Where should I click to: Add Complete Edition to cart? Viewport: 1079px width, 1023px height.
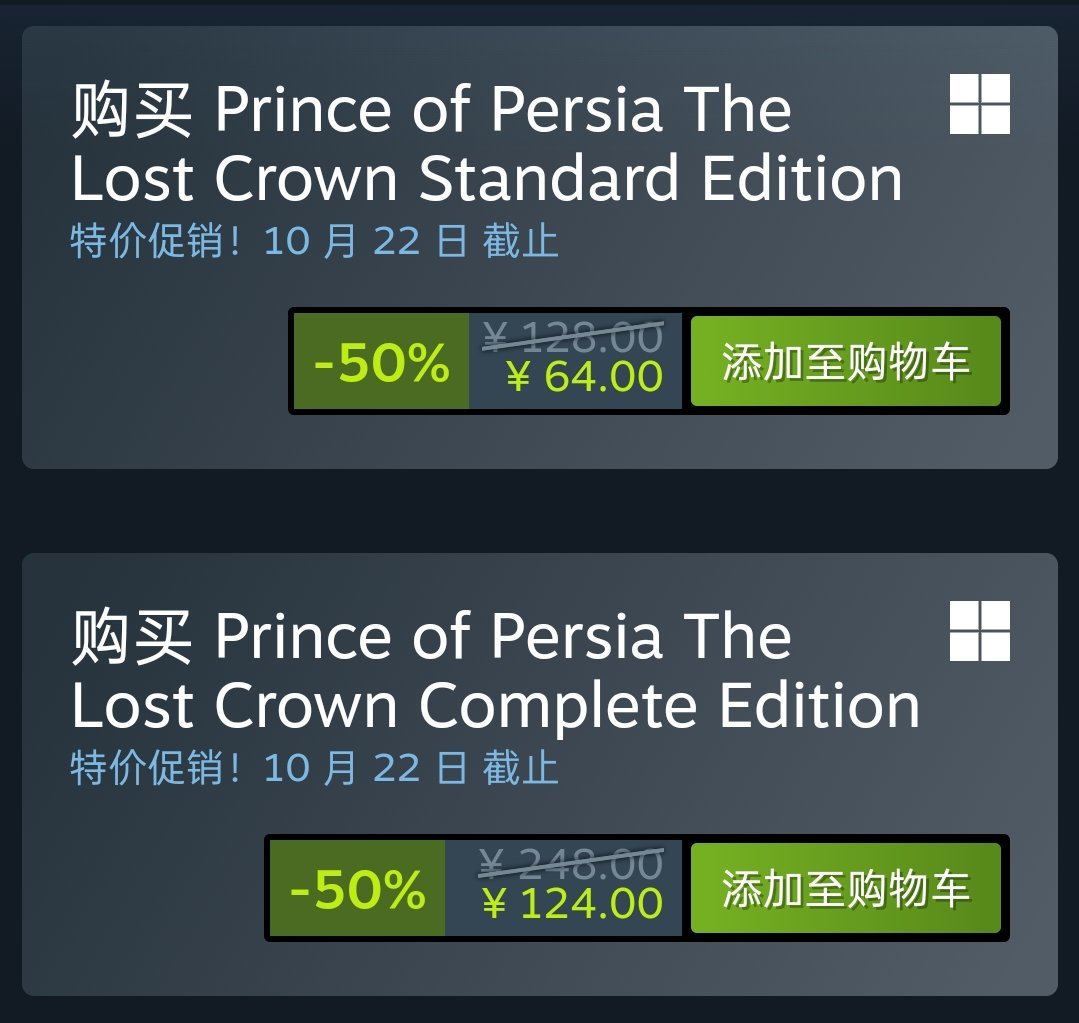point(845,889)
